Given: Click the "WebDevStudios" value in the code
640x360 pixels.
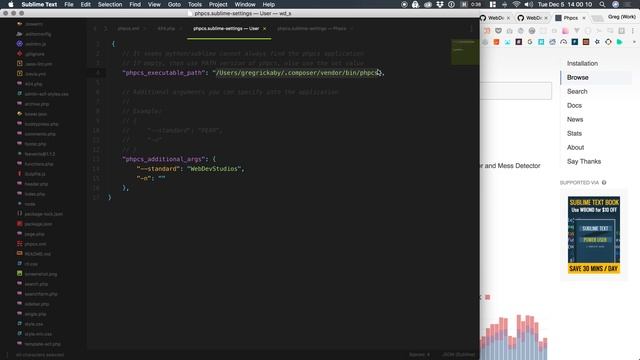Looking at the screenshot, I should click(x=214, y=169).
